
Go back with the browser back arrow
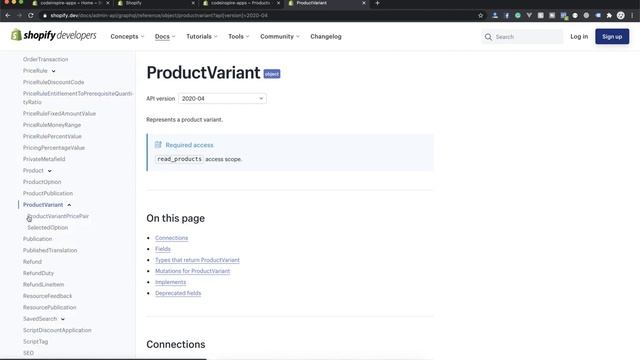(8, 16)
